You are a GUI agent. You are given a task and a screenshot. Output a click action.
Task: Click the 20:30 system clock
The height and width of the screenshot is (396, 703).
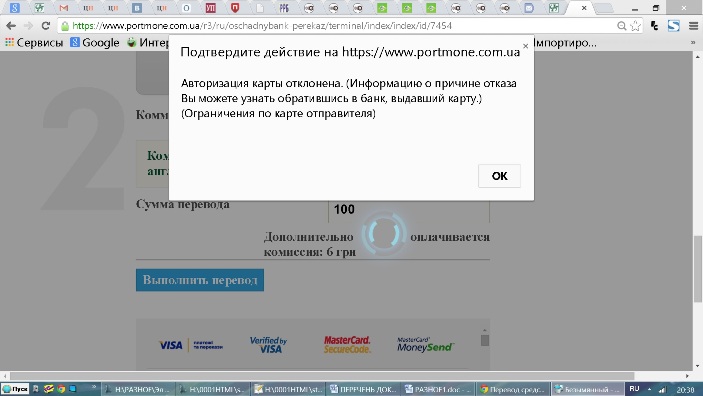(685, 389)
